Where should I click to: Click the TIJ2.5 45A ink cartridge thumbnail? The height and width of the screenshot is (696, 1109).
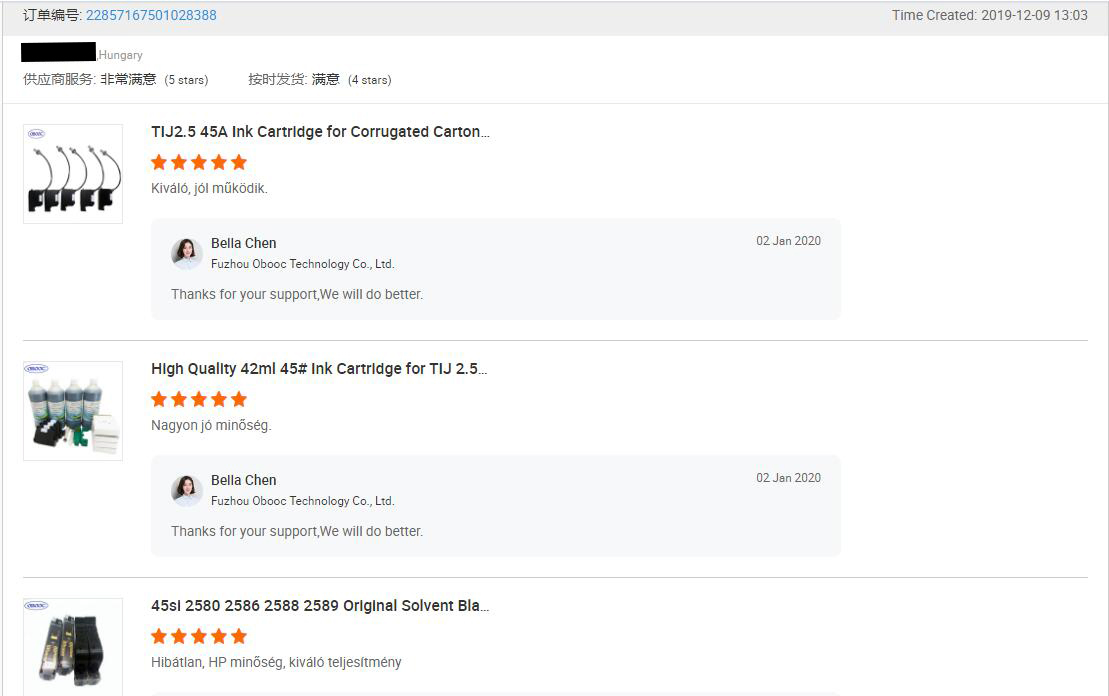(x=73, y=174)
